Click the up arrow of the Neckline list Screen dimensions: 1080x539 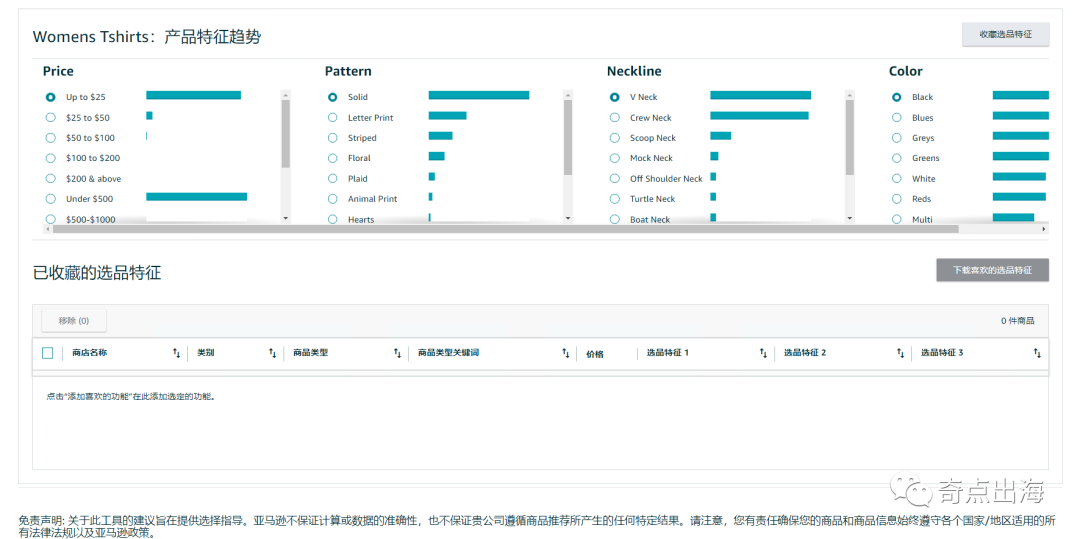(849, 96)
